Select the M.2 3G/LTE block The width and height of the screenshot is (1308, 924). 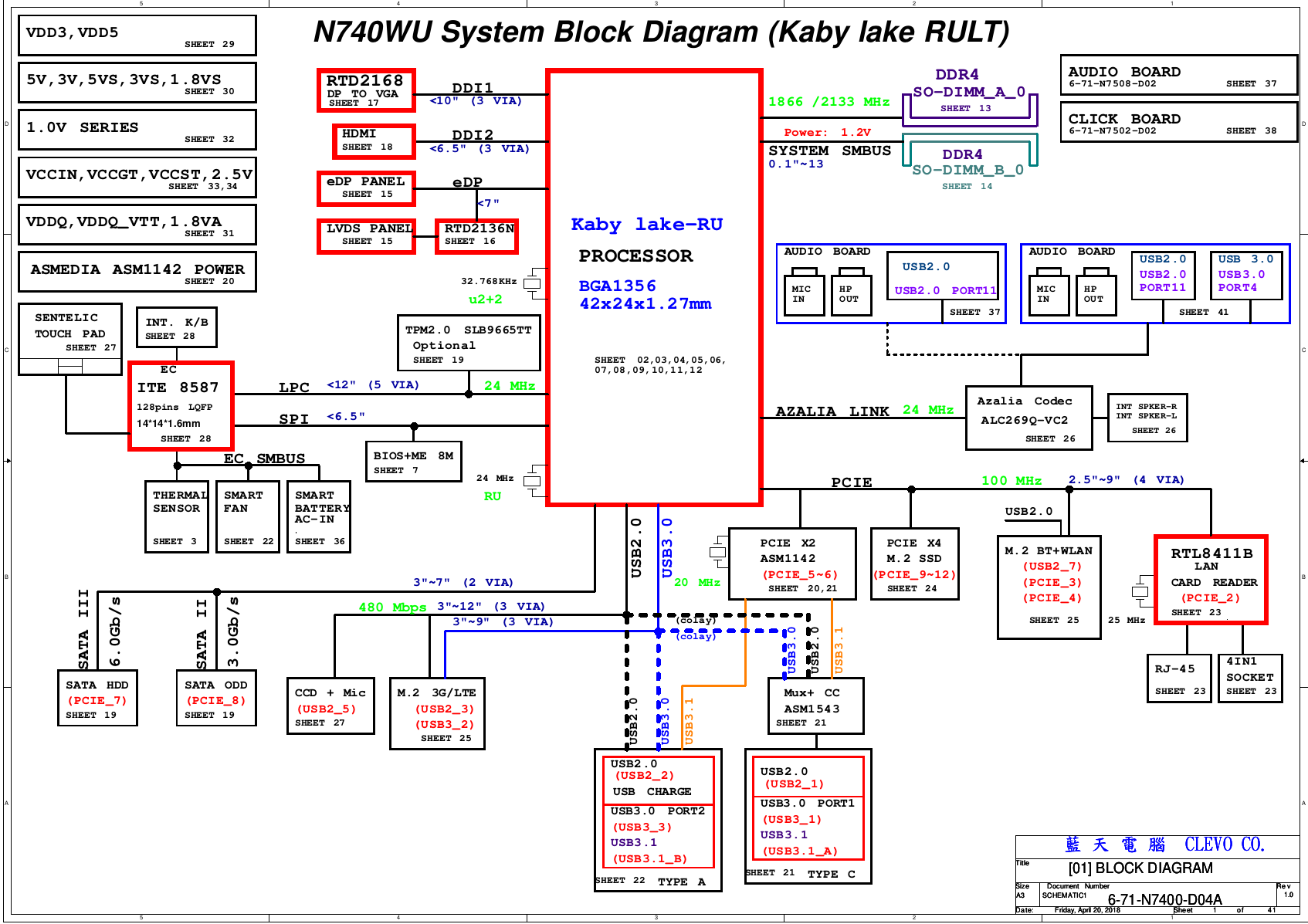438,714
